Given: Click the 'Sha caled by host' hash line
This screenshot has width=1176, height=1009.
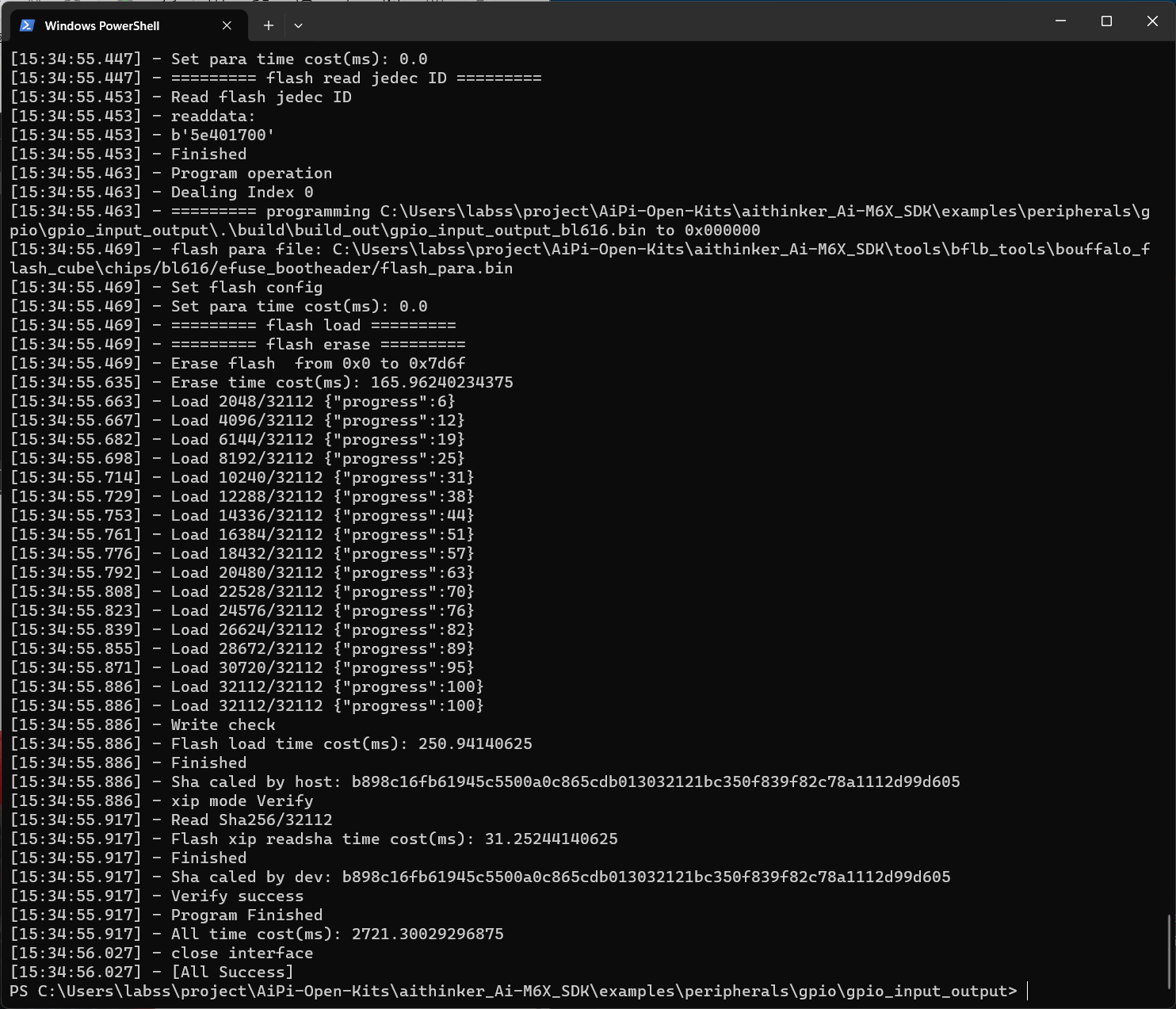Looking at the screenshot, I should point(485,782).
